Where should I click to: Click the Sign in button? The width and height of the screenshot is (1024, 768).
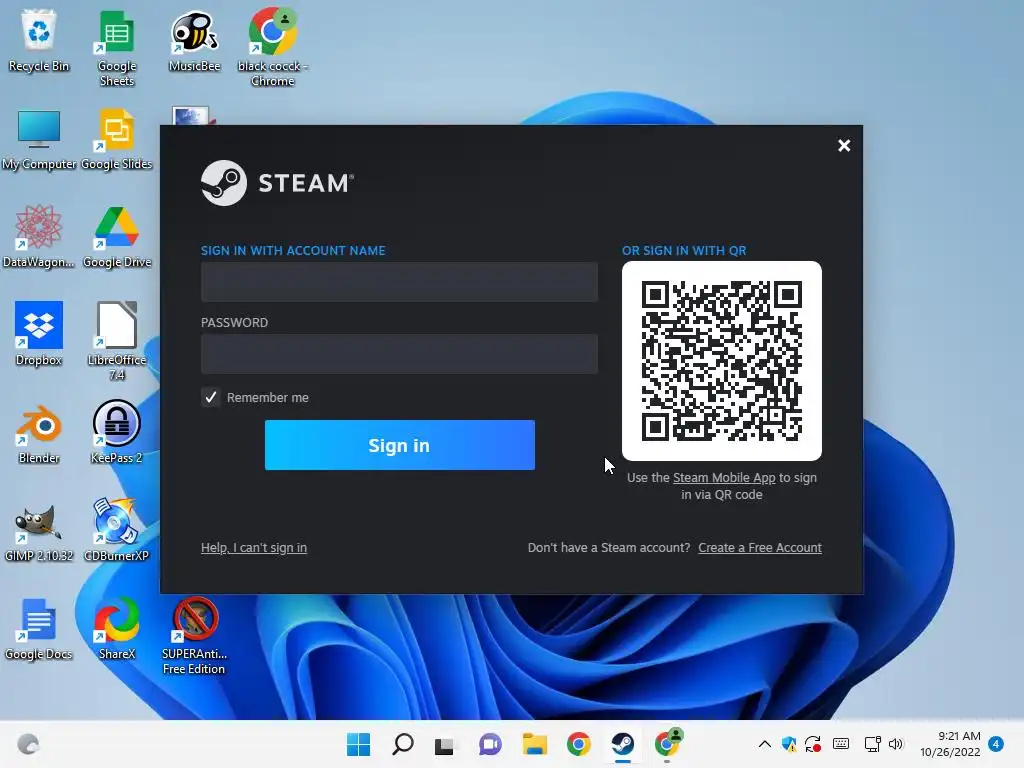point(400,445)
